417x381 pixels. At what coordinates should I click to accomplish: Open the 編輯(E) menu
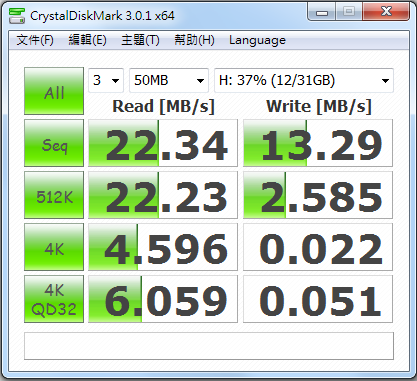(87, 40)
